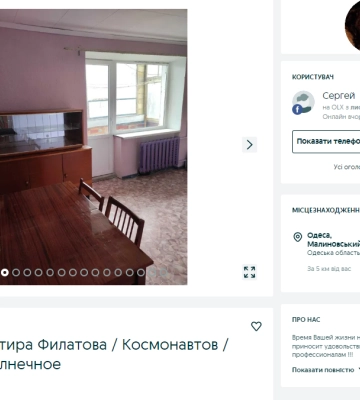Open Усі оголошення link of the seller

[347, 167]
